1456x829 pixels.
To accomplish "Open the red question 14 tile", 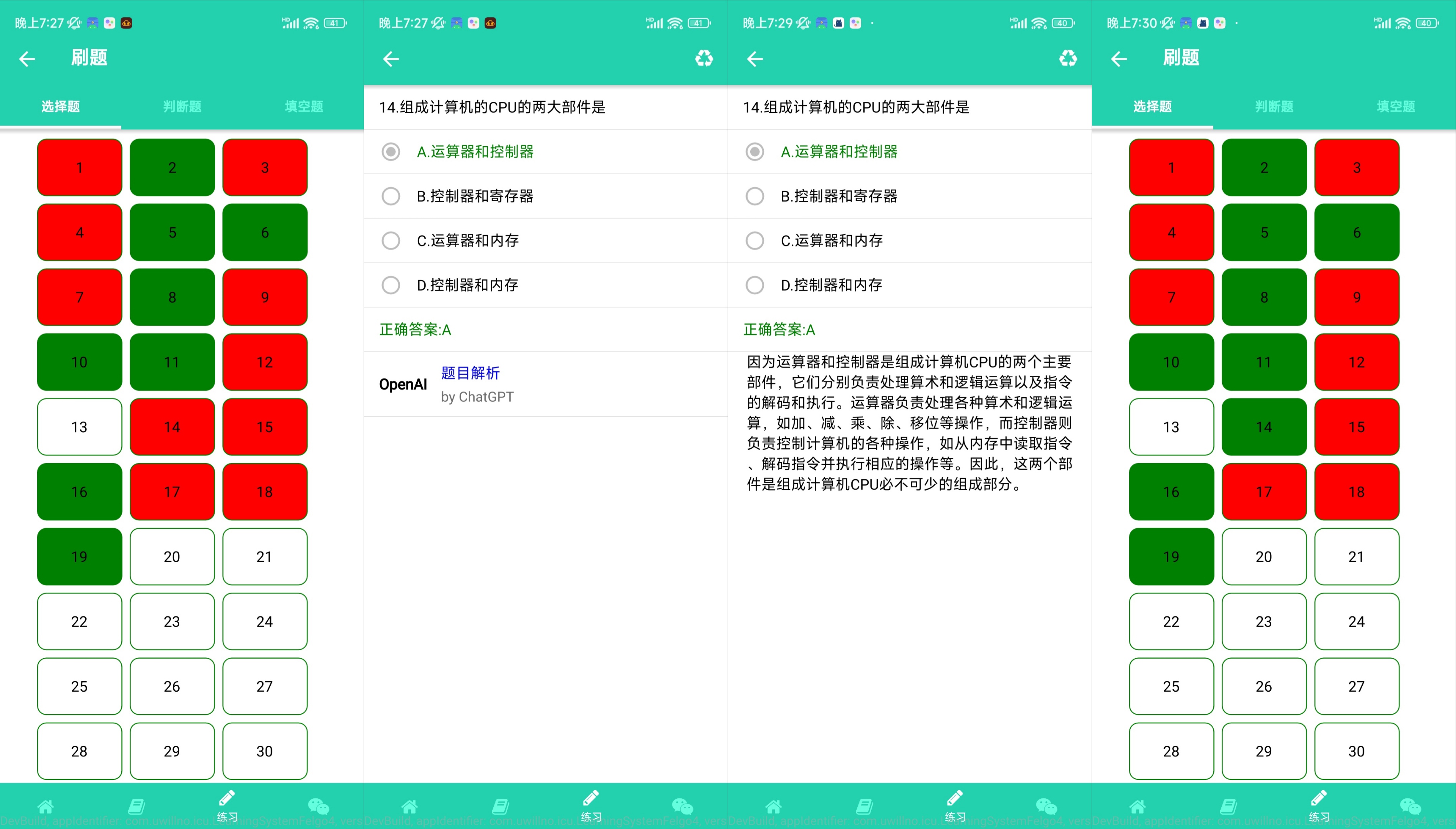I will [172, 427].
